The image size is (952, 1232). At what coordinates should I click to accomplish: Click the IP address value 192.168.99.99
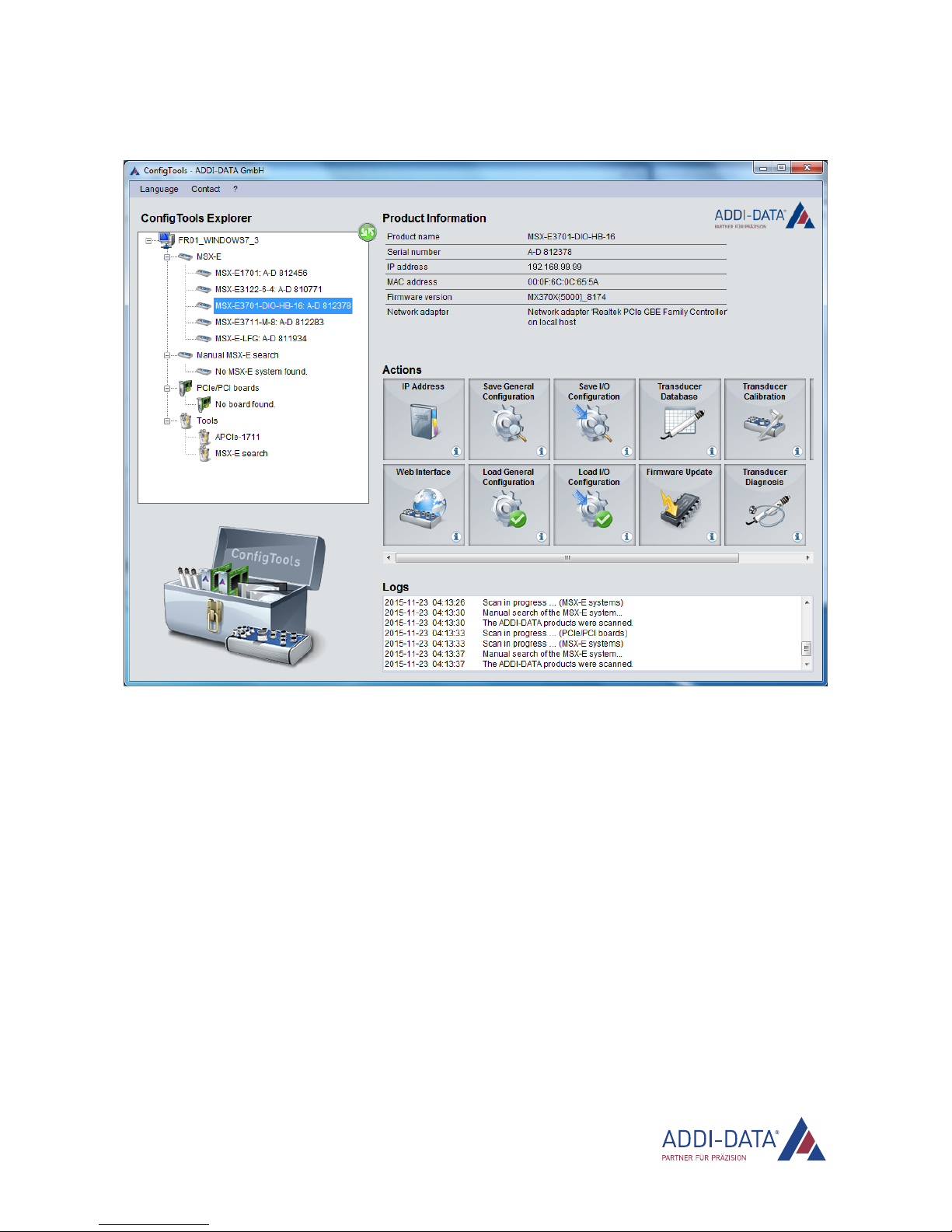click(x=555, y=267)
